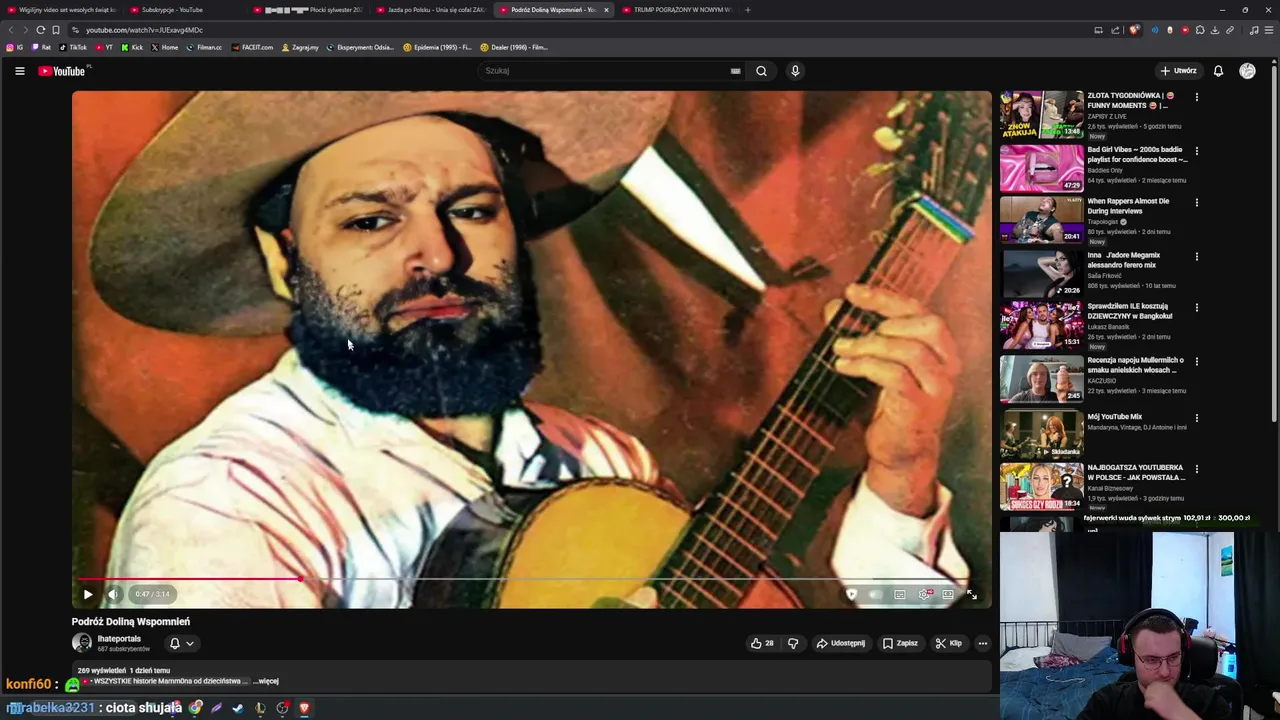Open ZŁOTA TYGODNIÓWKA video thumbnail
The image size is (1280, 720).
tap(1041, 114)
